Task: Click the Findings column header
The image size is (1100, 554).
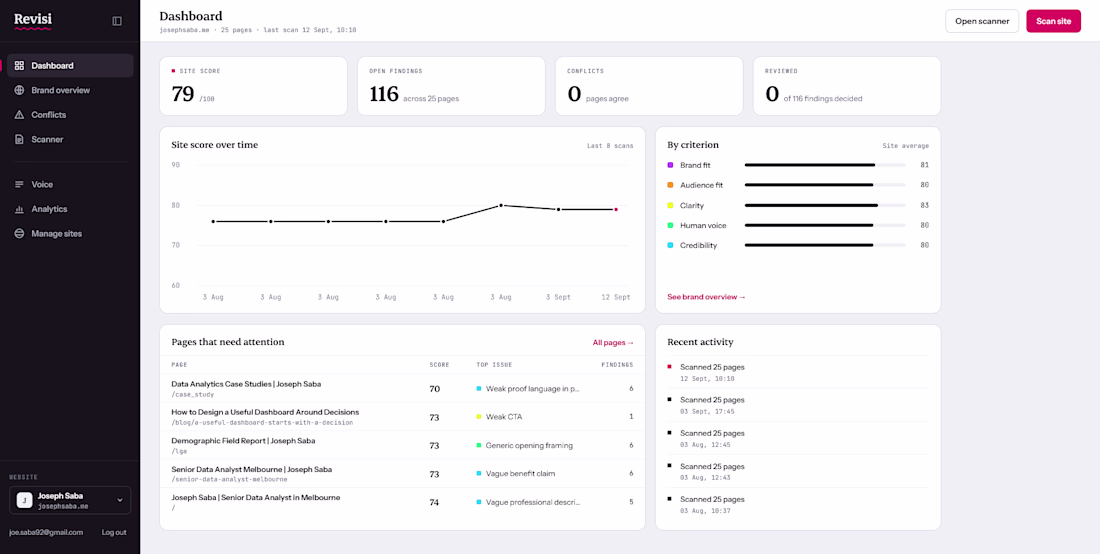Action: click(x=617, y=365)
